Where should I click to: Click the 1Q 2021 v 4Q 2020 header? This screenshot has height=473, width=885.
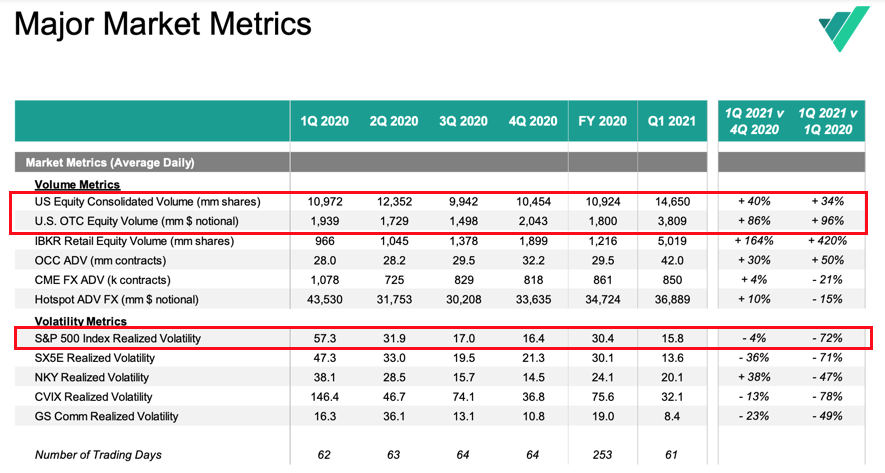click(754, 121)
